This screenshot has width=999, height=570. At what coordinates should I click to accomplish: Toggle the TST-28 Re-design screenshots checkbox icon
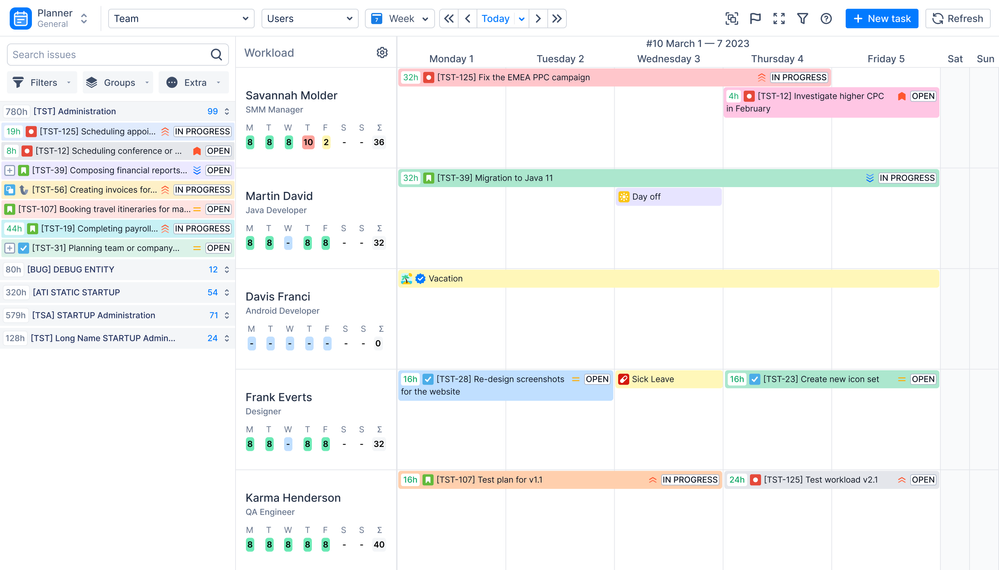[x=428, y=379]
